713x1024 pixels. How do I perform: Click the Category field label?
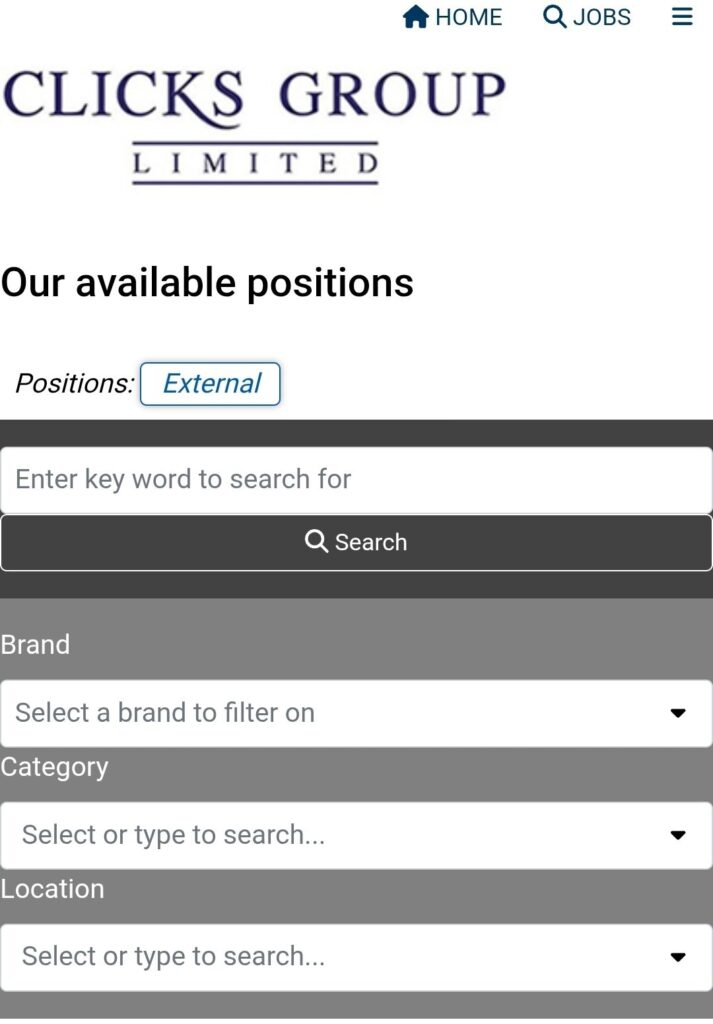click(x=54, y=767)
